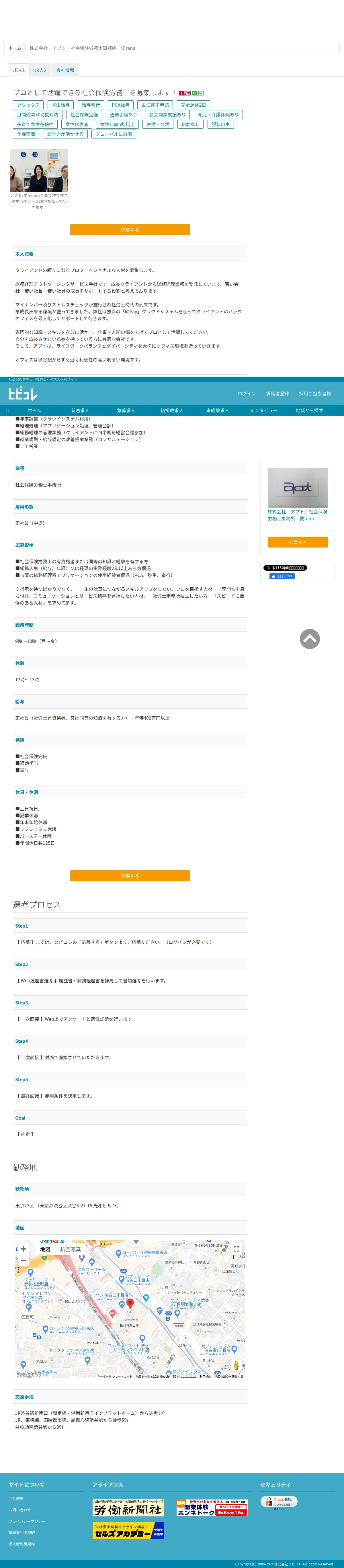This screenshot has height=1568, width=344.
Task: Open 地域から探す in the navigation bar
Action: click(x=309, y=410)
